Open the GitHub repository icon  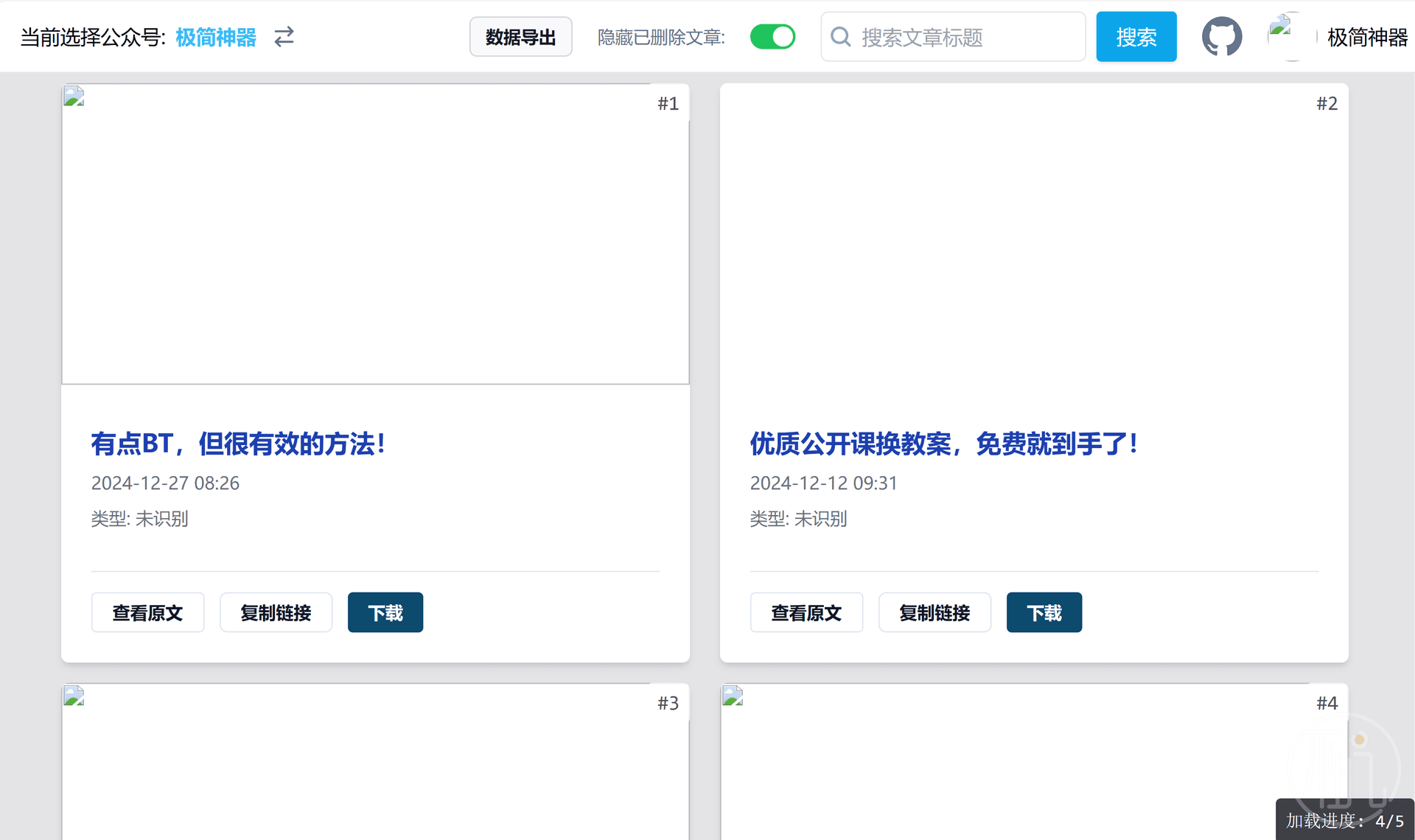coord(1221,37)
